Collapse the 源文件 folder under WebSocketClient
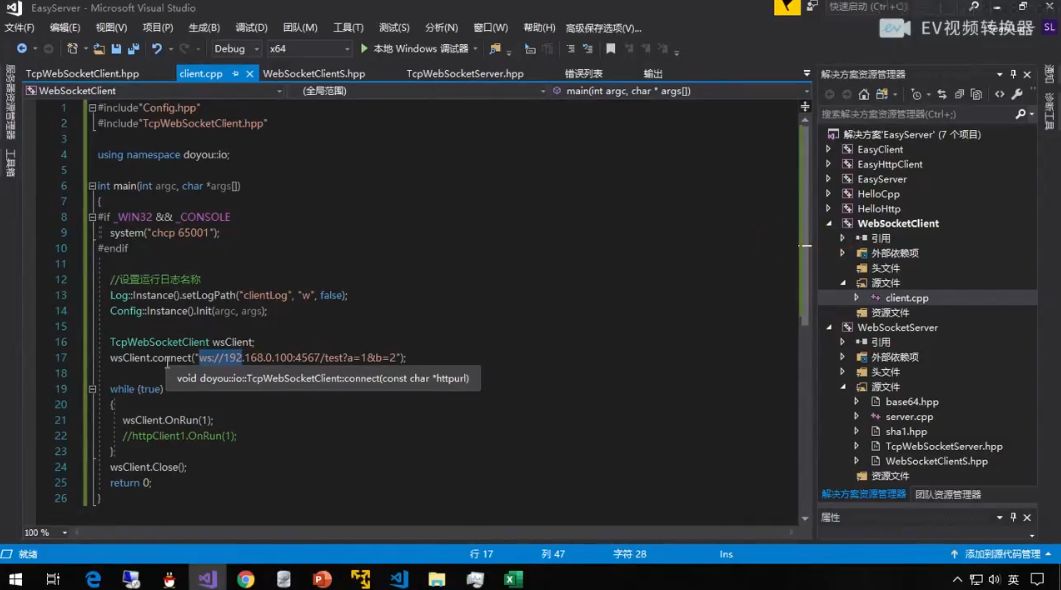The height and width of the screenshot is (590, 1061). coord(845,282)
